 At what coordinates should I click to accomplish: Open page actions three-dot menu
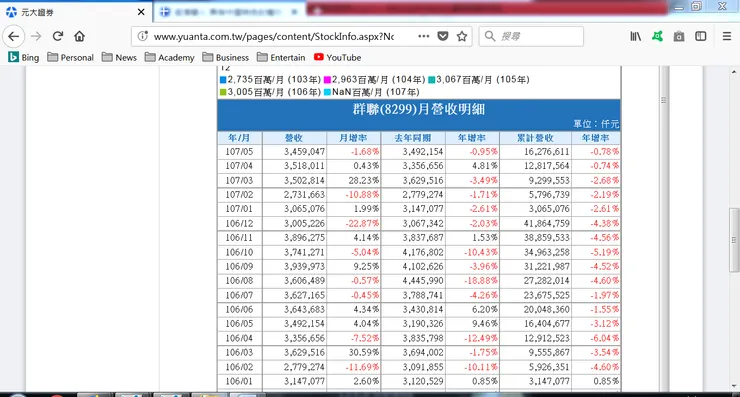(x=424, y=36)
